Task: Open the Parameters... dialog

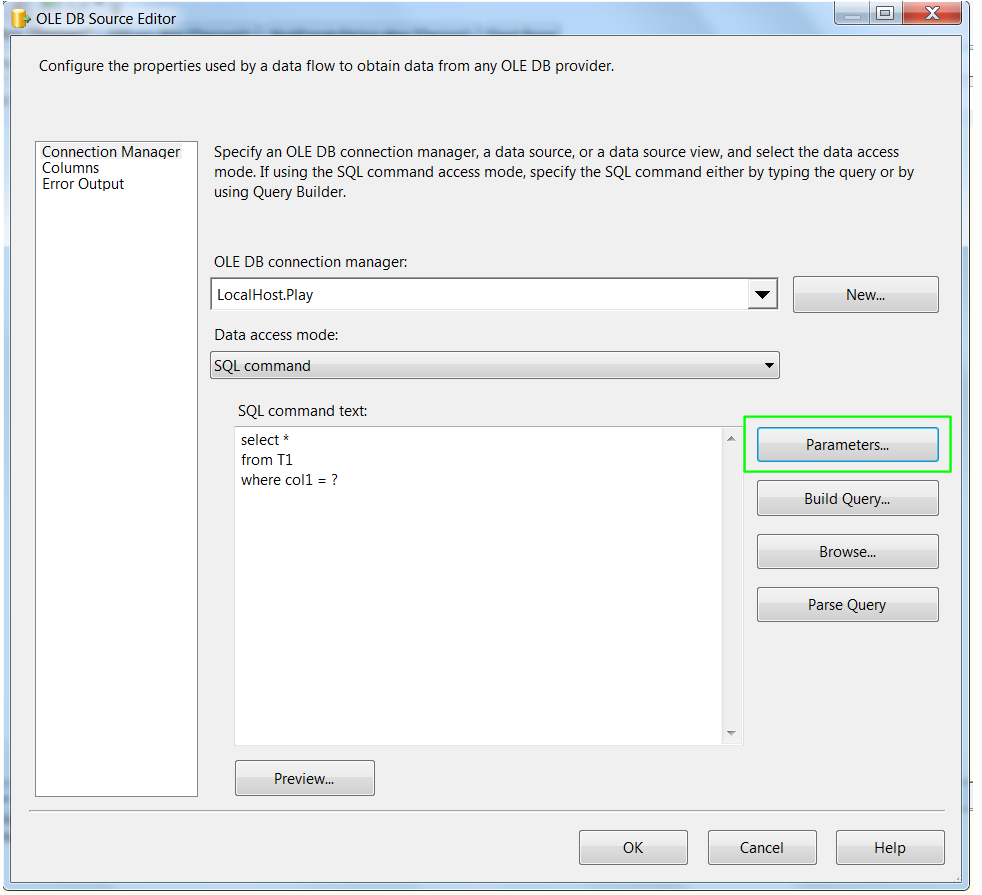Action: (847, 445)
